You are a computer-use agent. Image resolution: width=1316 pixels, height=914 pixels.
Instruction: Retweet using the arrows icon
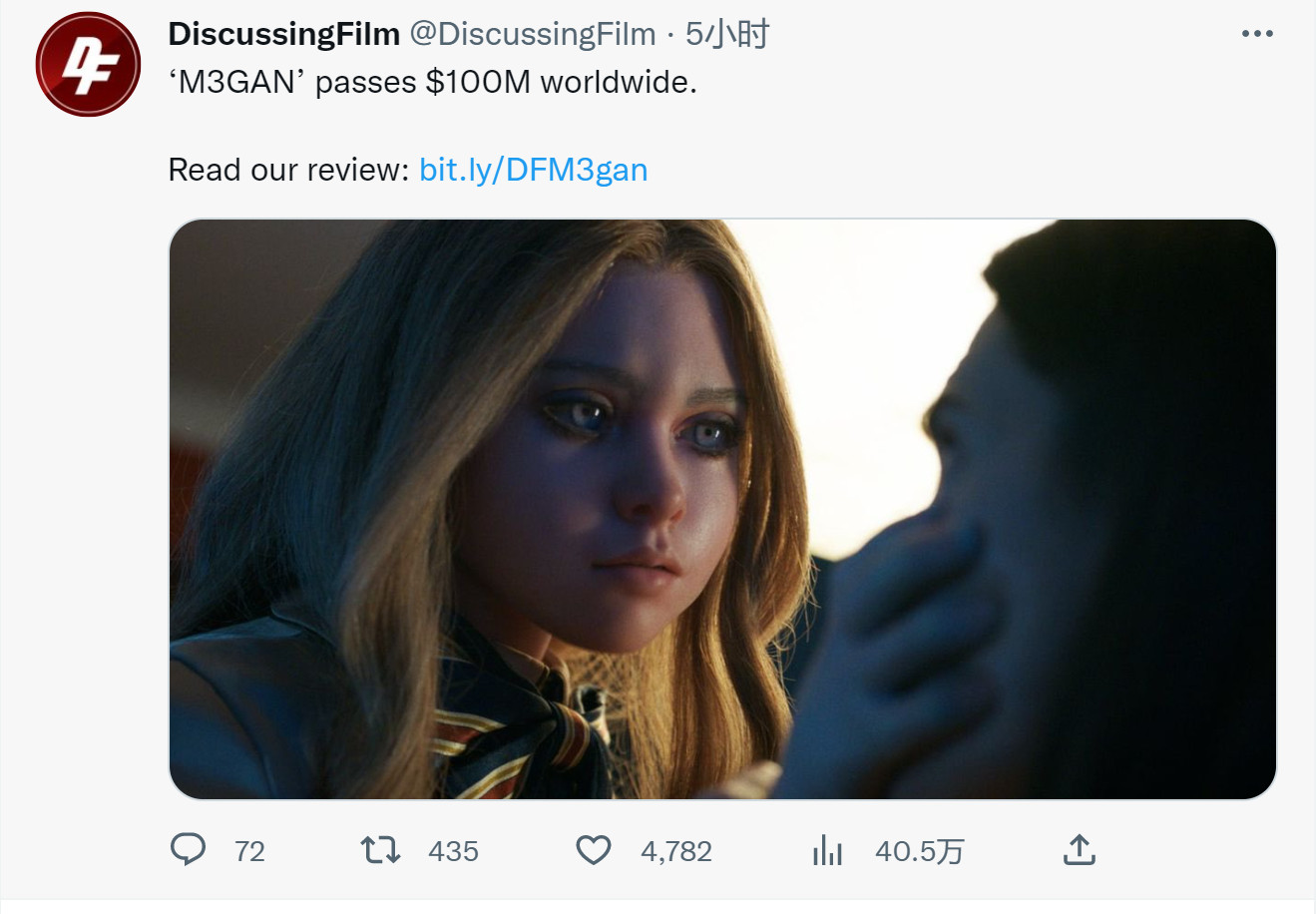tap(380, 850)
